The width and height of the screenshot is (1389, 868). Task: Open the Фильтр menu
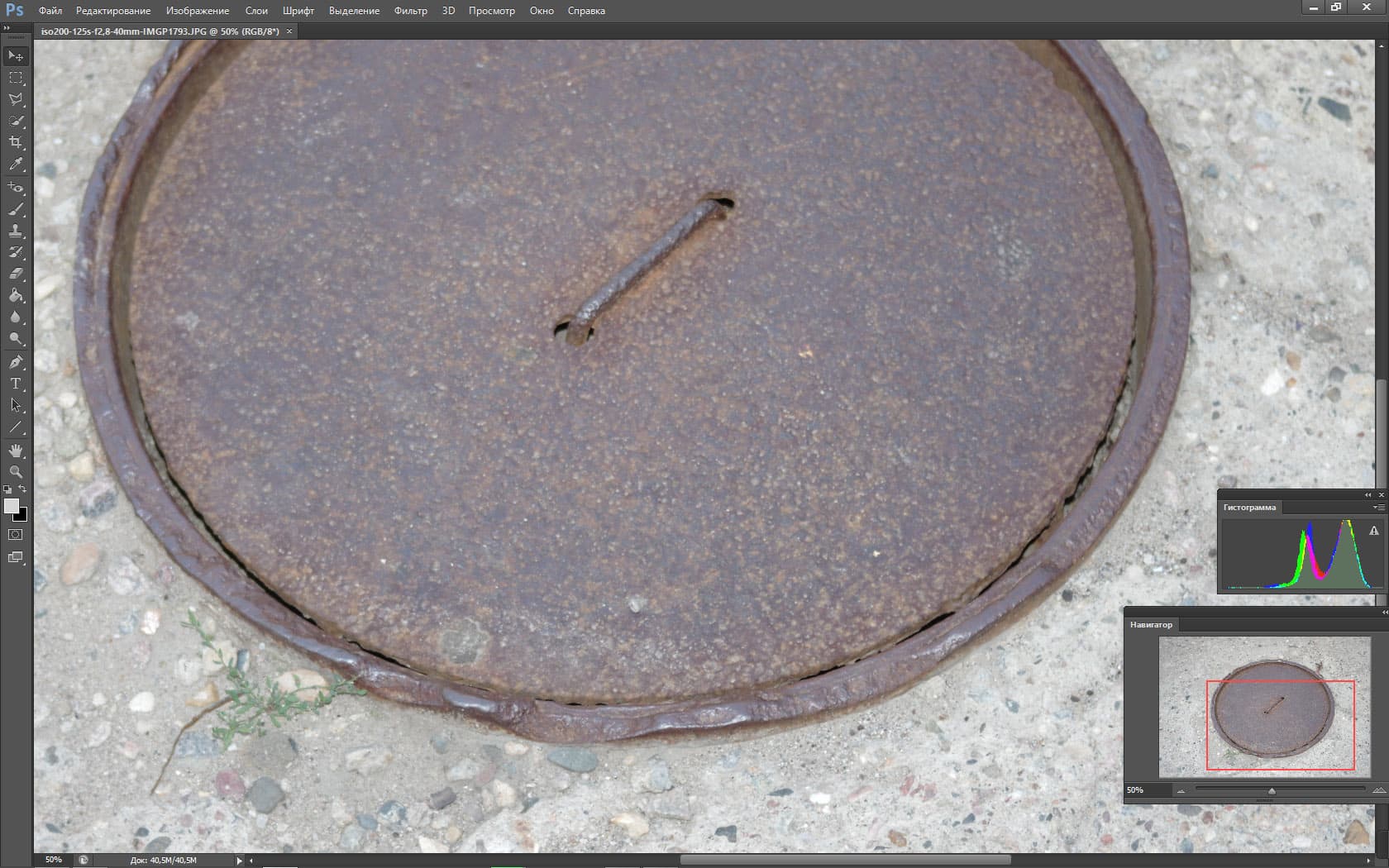pyautogui.click(x=410, y=11)
